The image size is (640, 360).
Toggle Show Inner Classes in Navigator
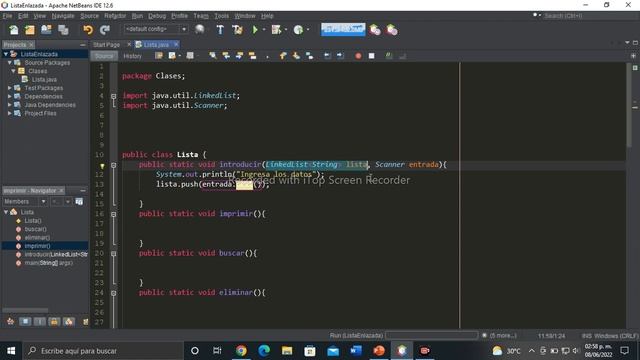69,322
